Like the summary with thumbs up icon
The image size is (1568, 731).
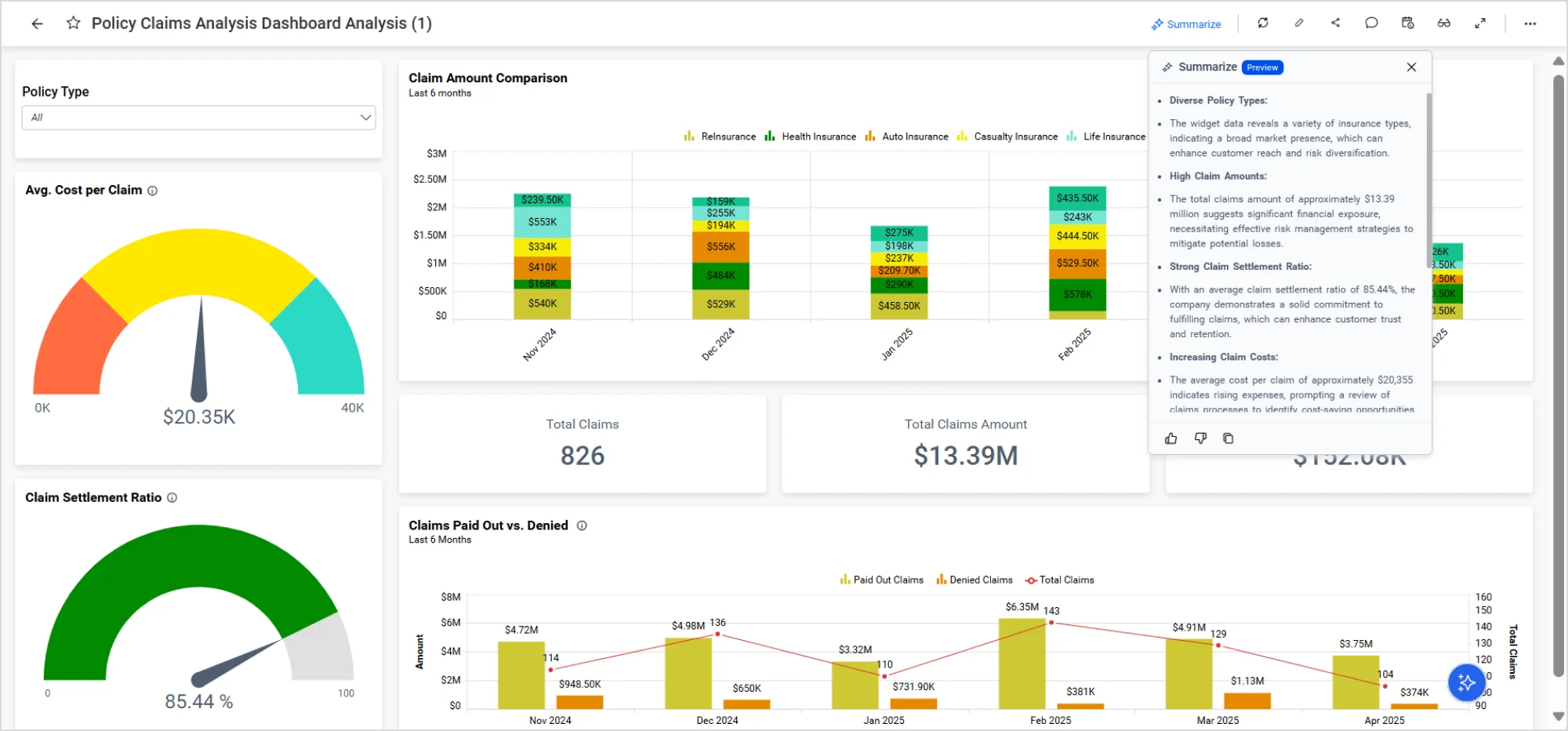point(1171,438)
